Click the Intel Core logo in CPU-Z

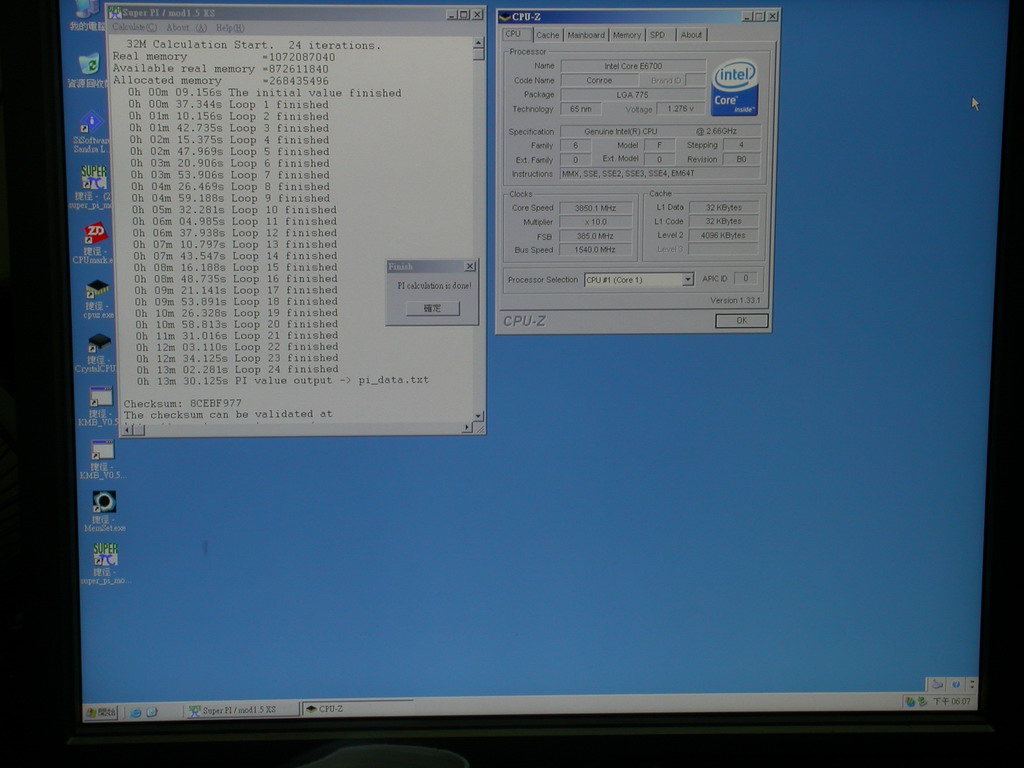(x=735, y=88)
